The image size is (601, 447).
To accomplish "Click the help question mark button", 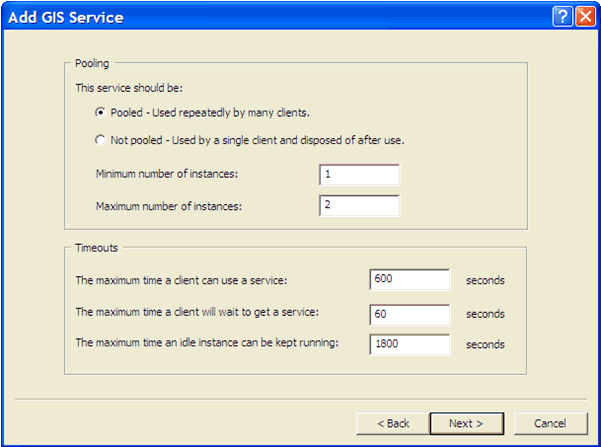I will 563,15.
